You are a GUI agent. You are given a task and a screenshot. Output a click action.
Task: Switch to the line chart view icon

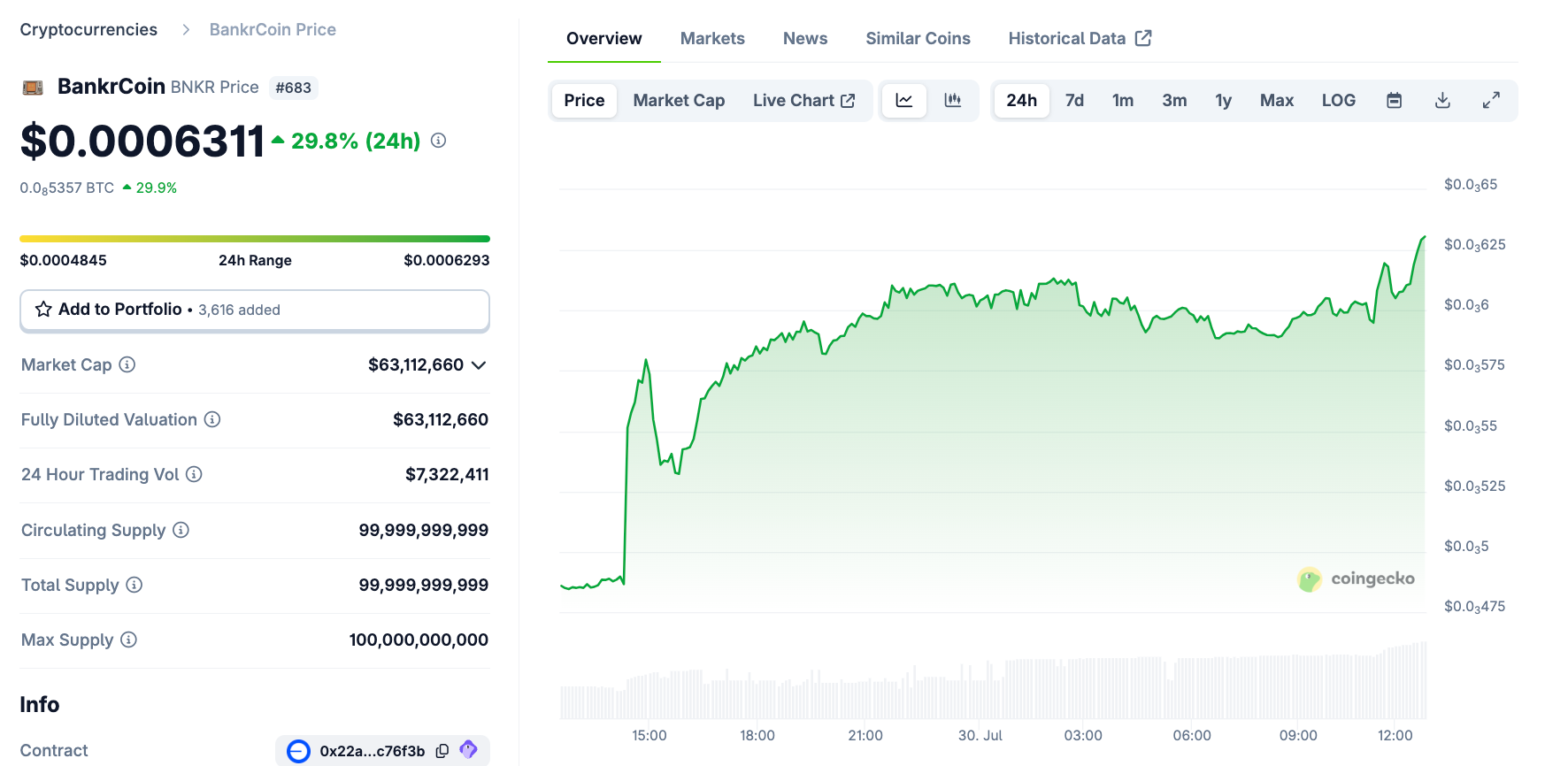903,101
